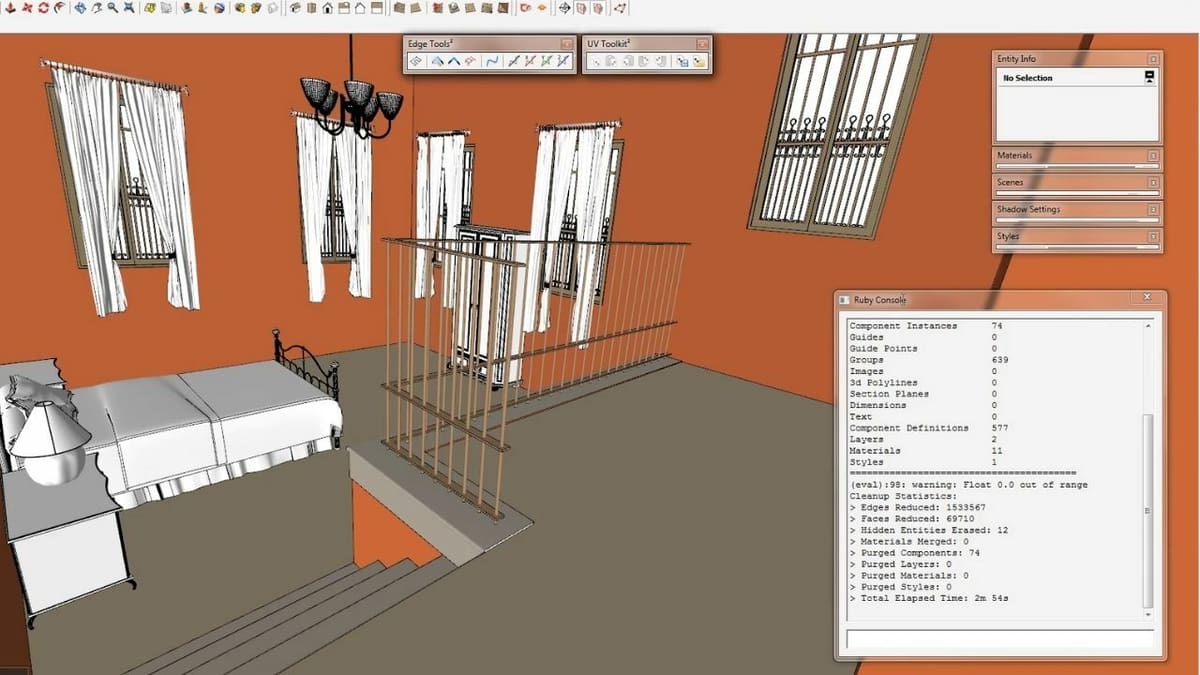This screenshot has width=1200, height=675.
Task: Click the rightmost UV Toolkit icon
Action: tap(699, 61)
